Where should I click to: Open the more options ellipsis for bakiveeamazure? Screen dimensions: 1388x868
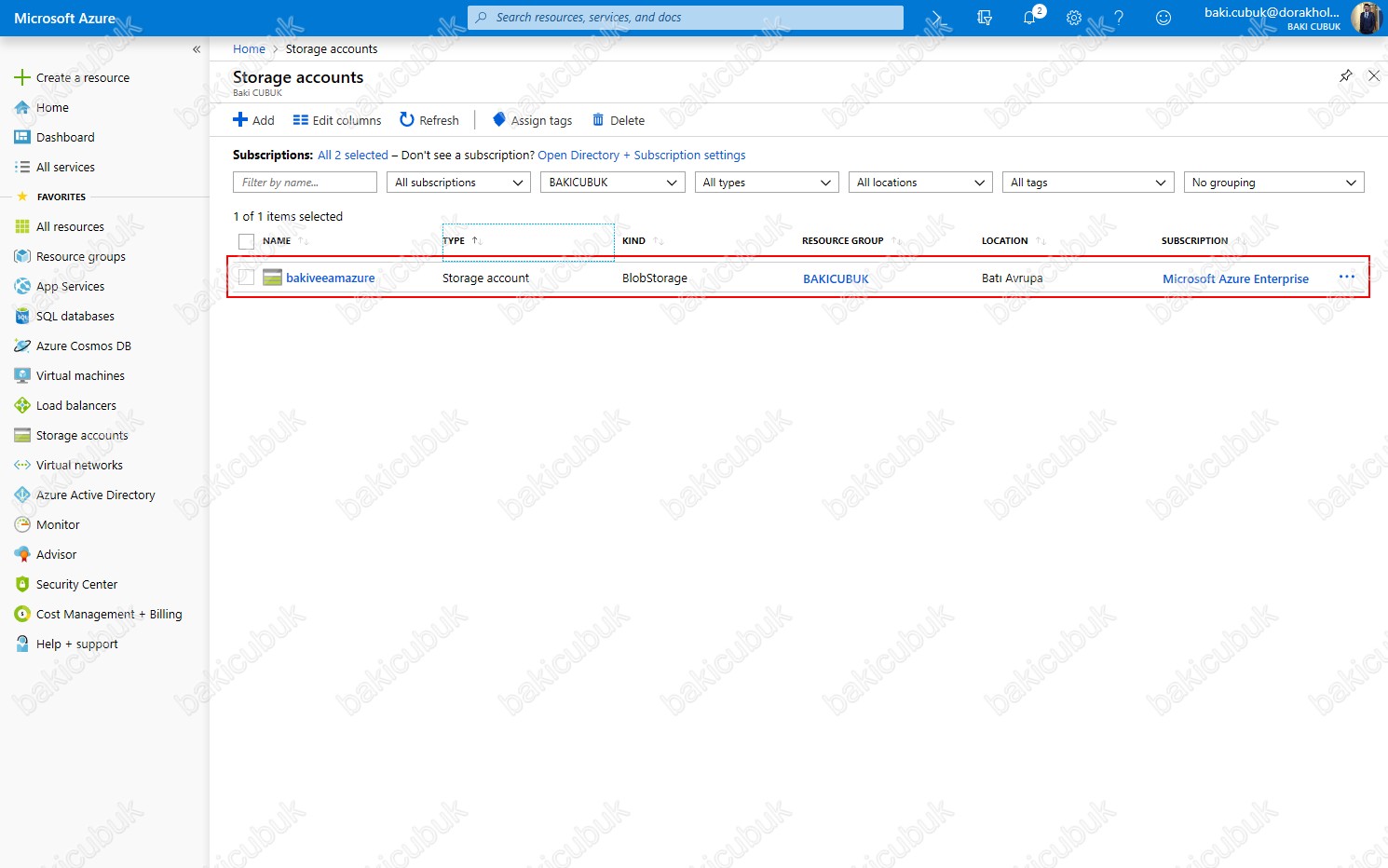click(1347, 277)
